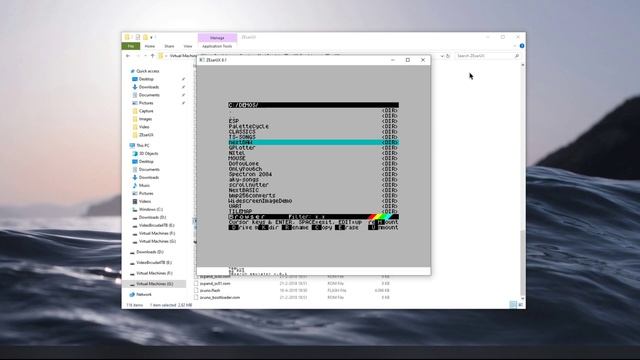Screen dimensions: 640x360
Task: Open the Customize Quick Access Toolbar dropdown
Action: click(151, 38)
